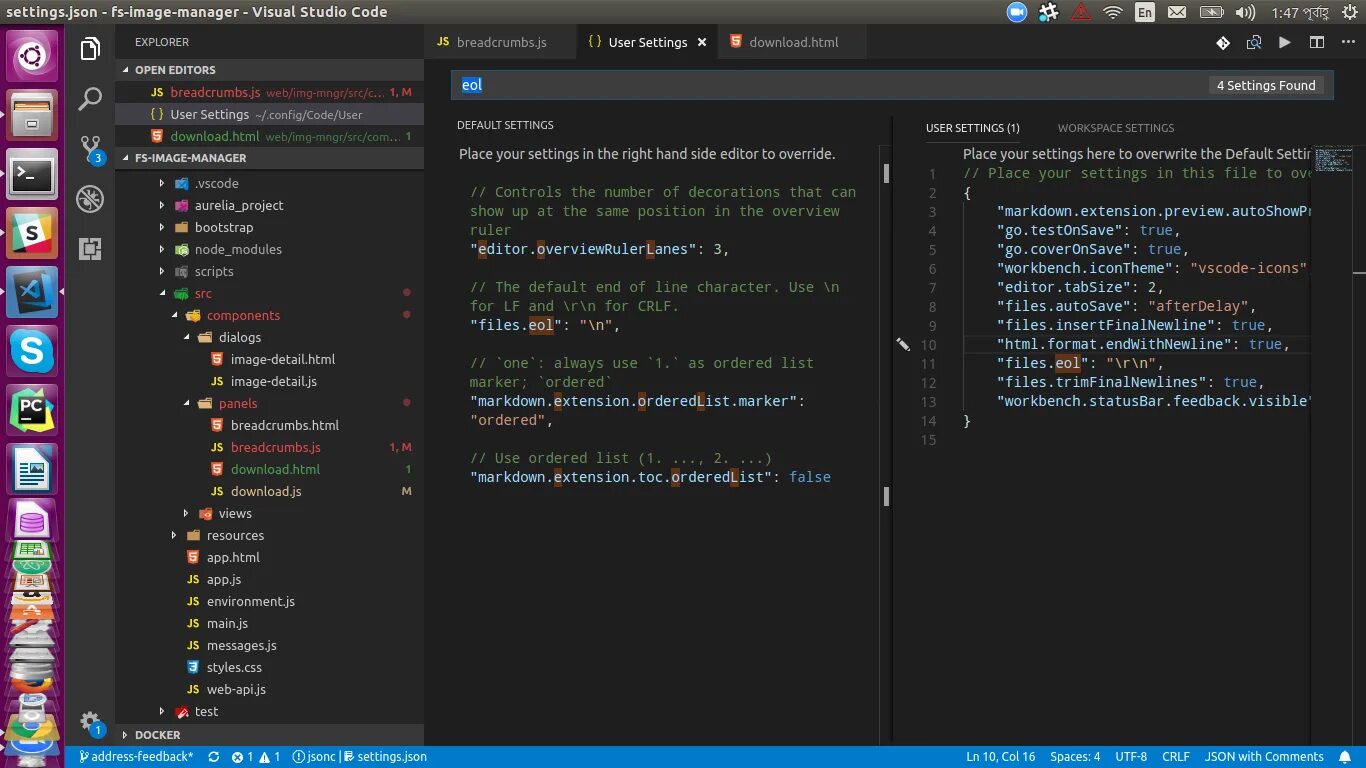Go to line via Ln 10, Col 16

pyautogui.click(x=1000, y=757)
